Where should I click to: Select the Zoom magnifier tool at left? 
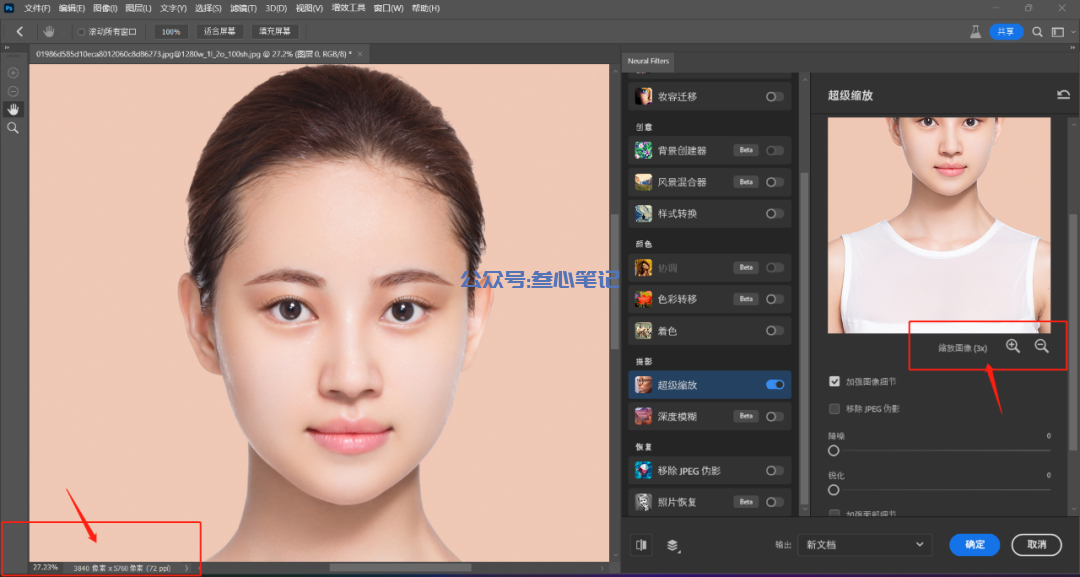13,128
